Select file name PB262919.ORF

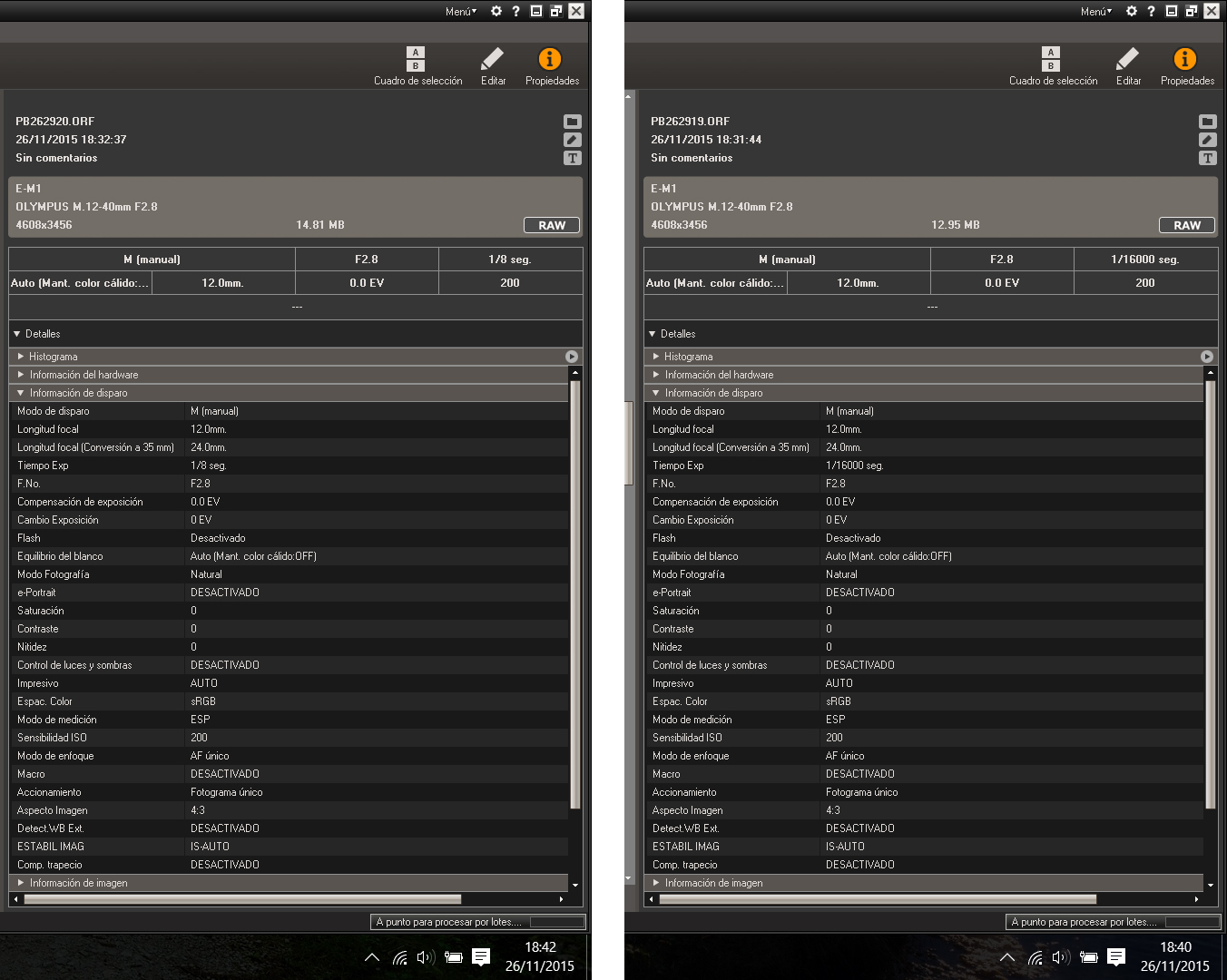[x=691, y=122]
